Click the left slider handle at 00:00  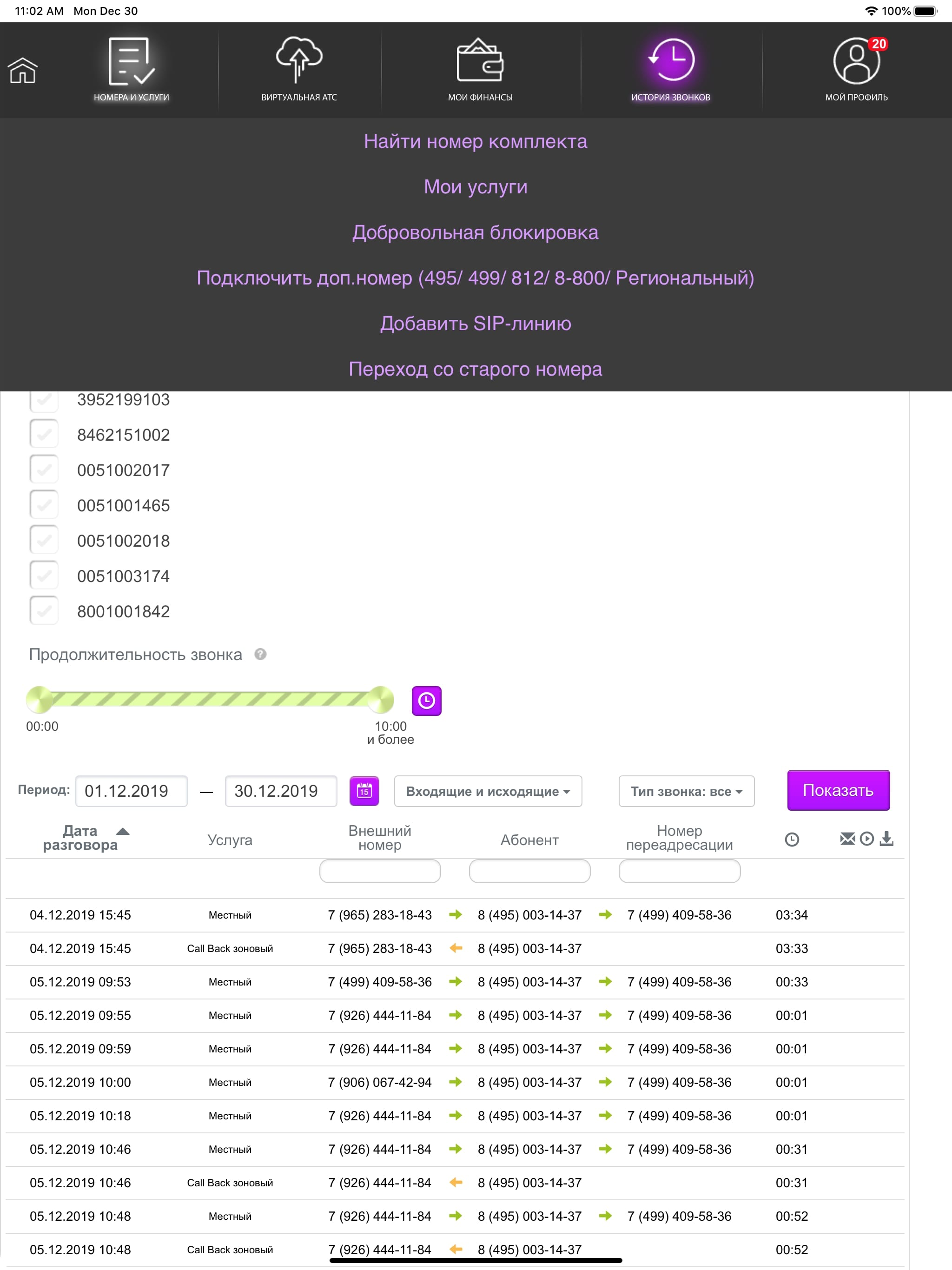pos(40,700)
